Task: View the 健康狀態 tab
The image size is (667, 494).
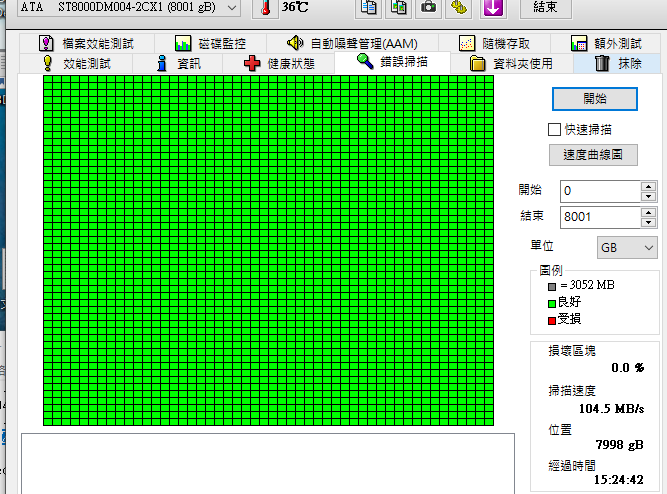Action: tap(279, 63)
